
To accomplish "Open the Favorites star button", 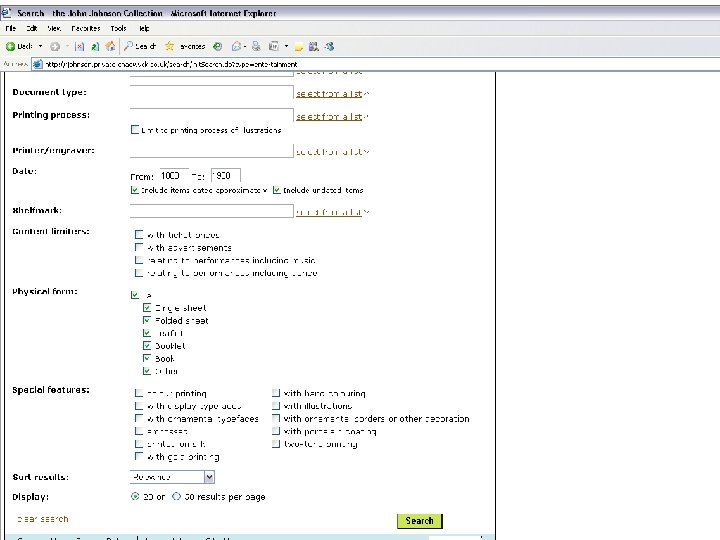I will click(185, 46).
